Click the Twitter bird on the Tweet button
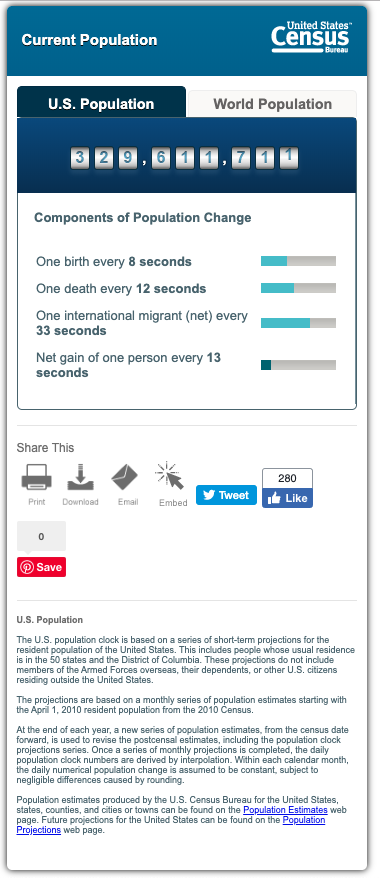This screenshot has height=878, width=380. [x=209, y=495]
